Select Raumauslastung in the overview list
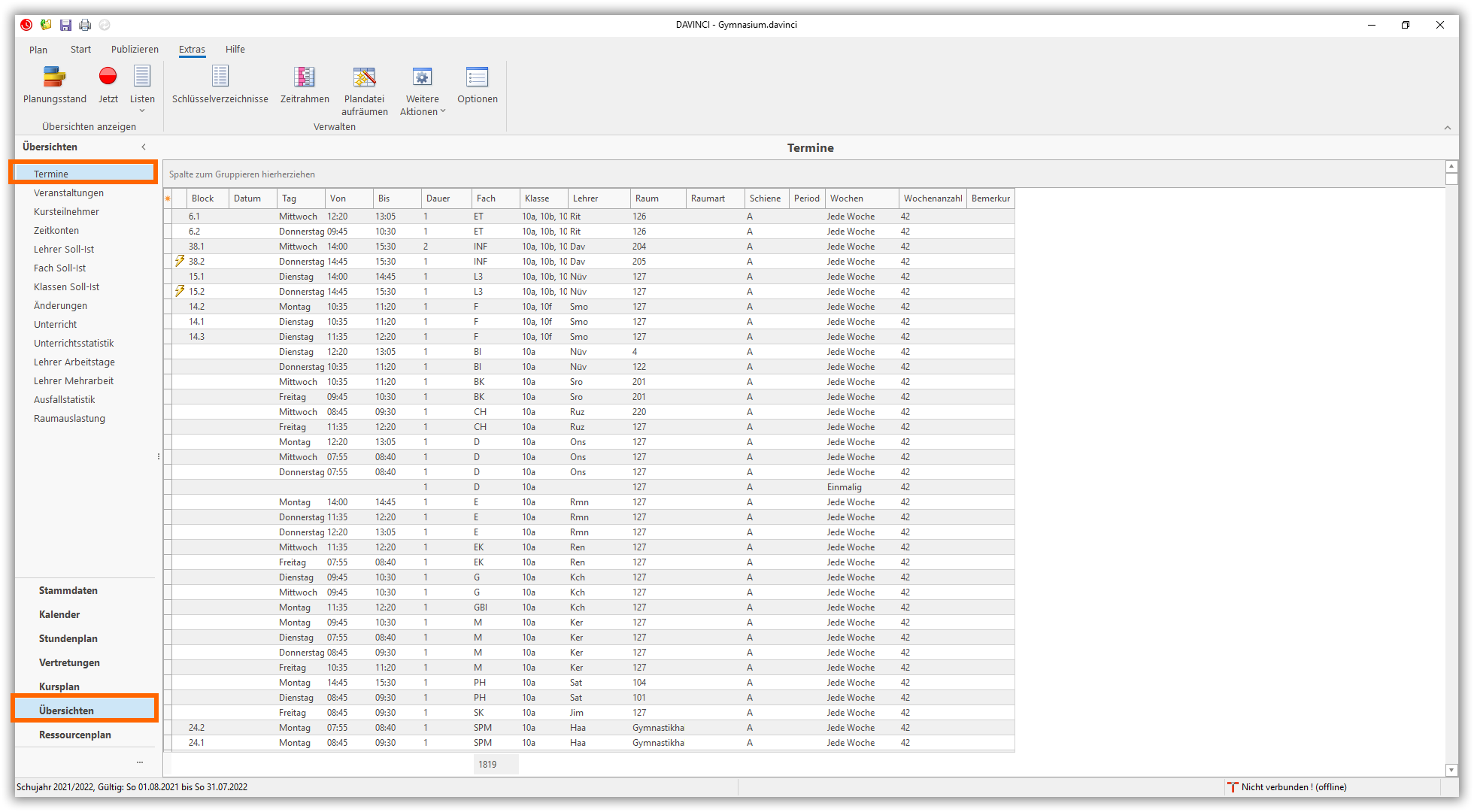 point(69,419)
